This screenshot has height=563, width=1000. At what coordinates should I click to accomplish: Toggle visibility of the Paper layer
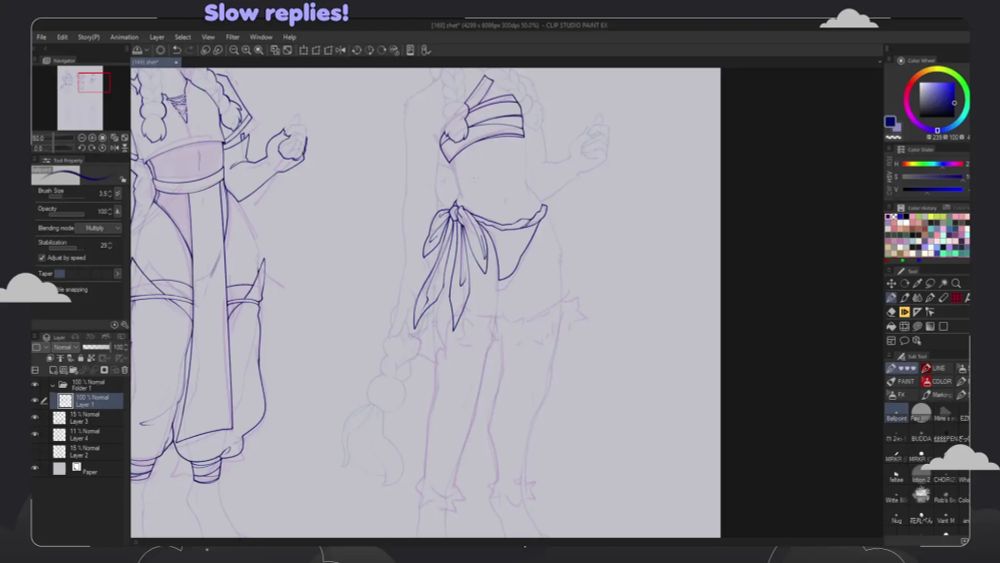click(x=35, y=468)
